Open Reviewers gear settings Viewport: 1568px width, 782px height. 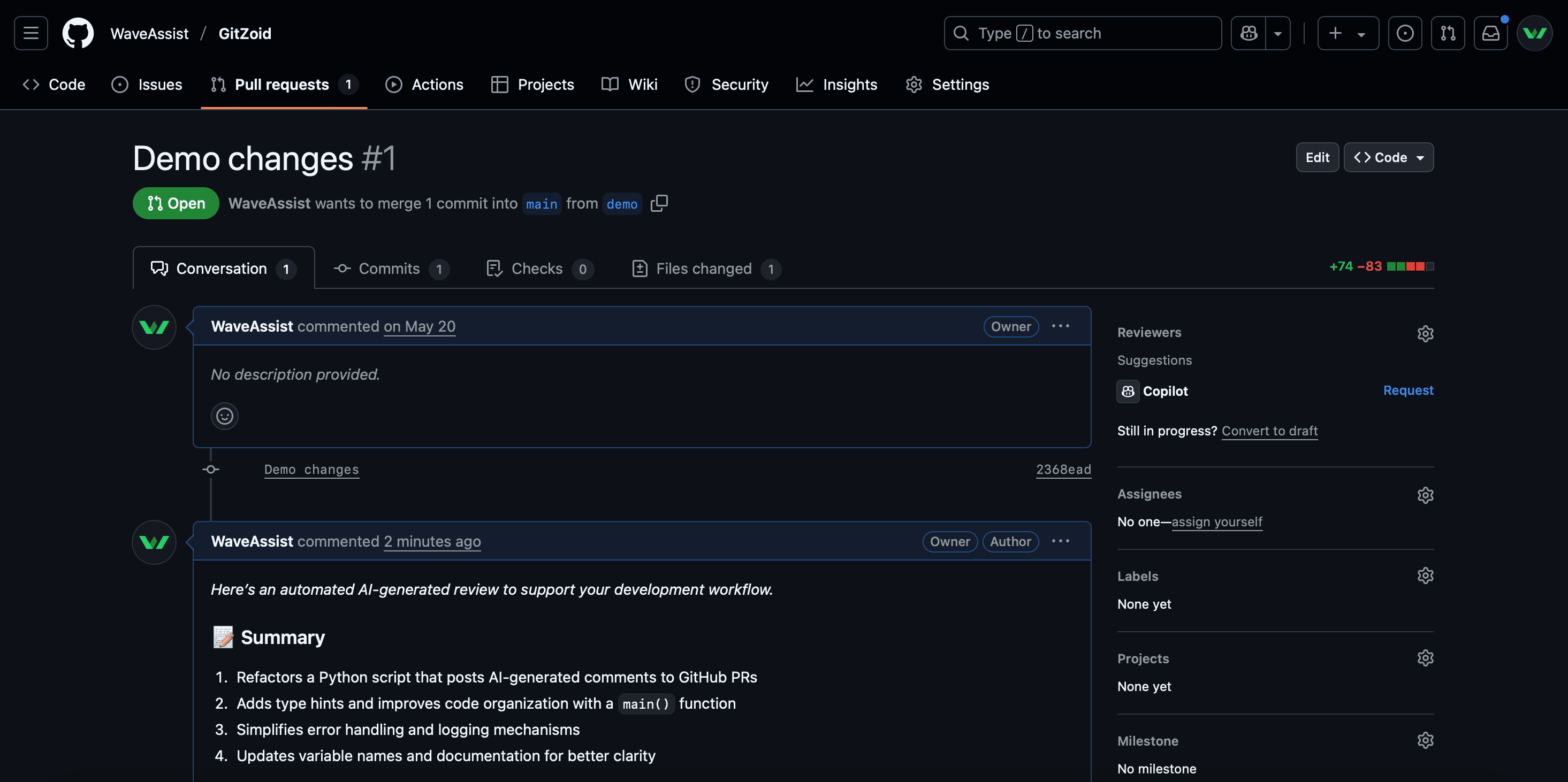[1425, 333]
